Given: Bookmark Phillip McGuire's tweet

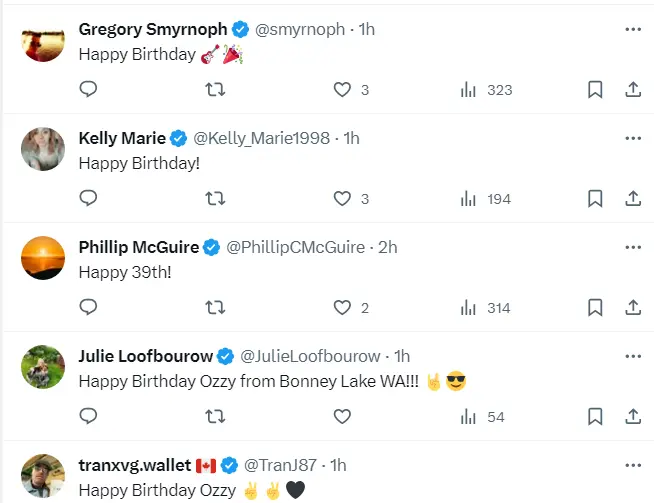Looking at the screenshot, I should point(594,307).
